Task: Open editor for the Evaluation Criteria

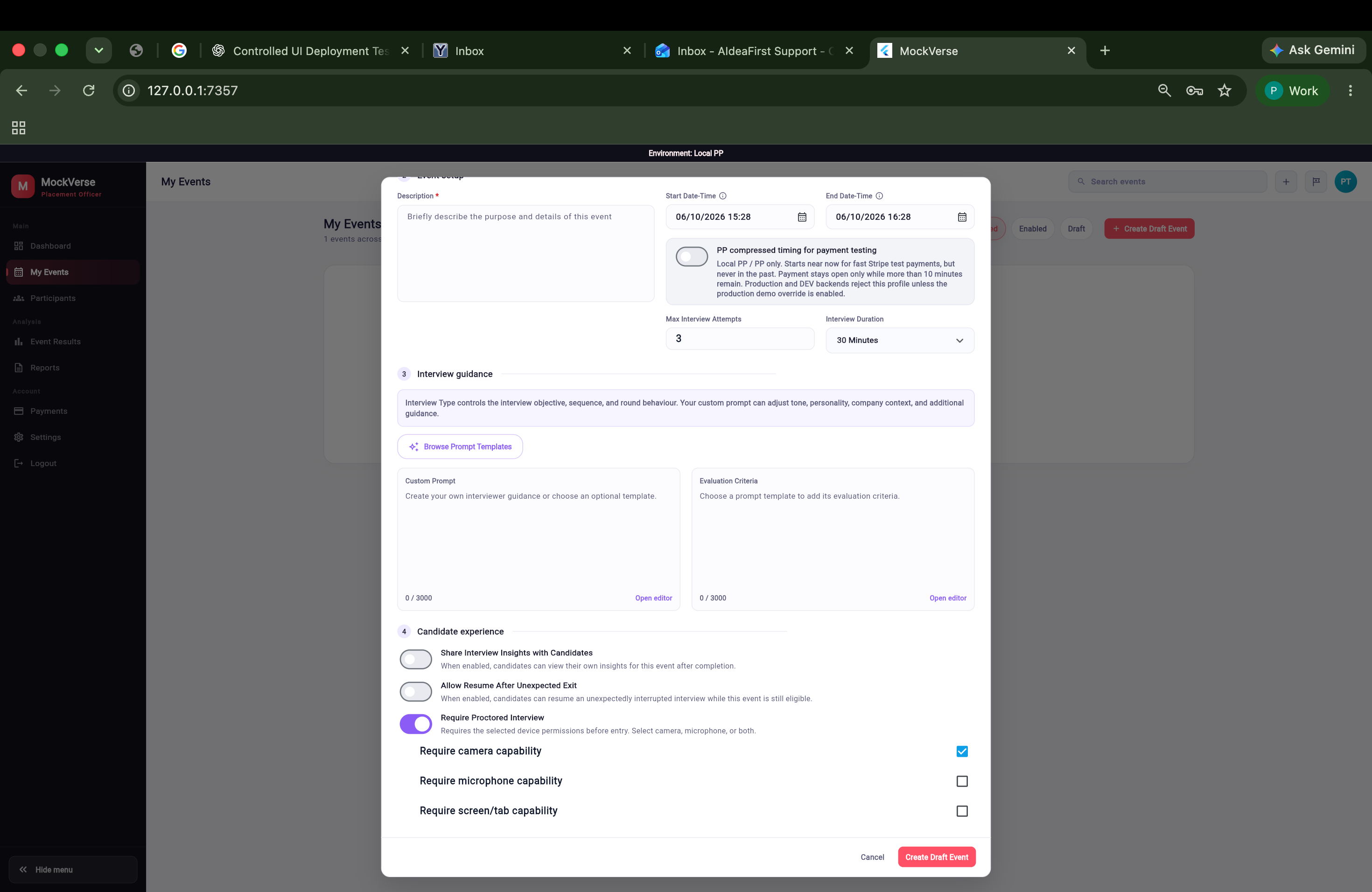Action: (948, 598)
